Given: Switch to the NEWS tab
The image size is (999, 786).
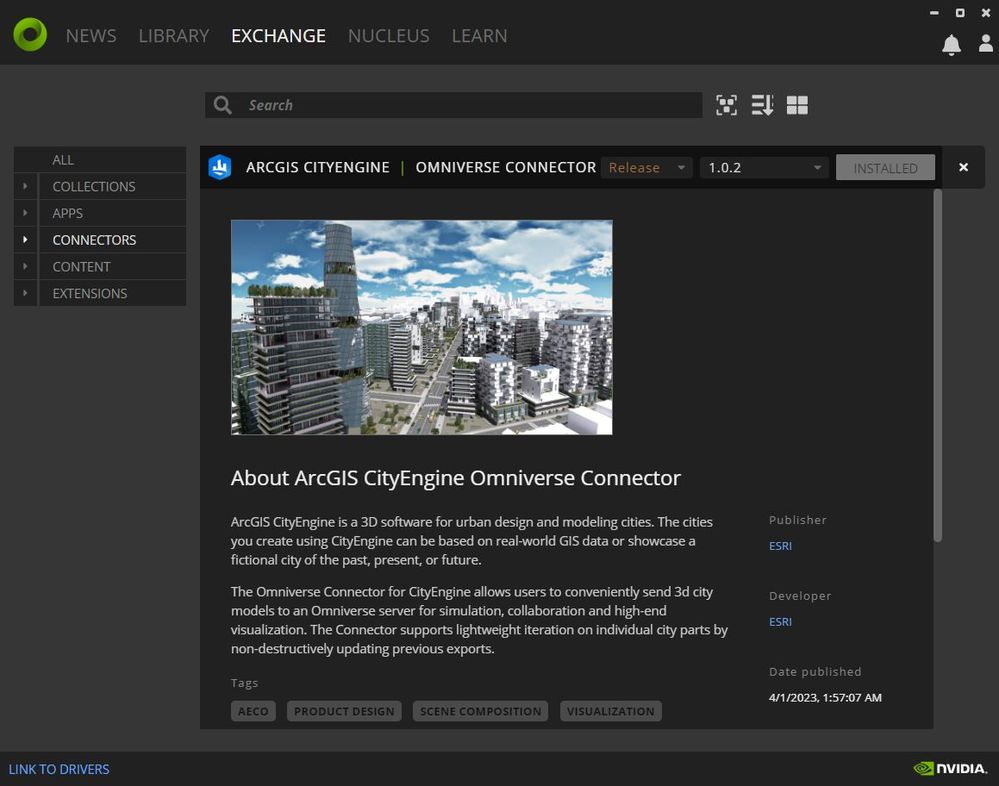Looking at the screenshot, I should [91, 36].
